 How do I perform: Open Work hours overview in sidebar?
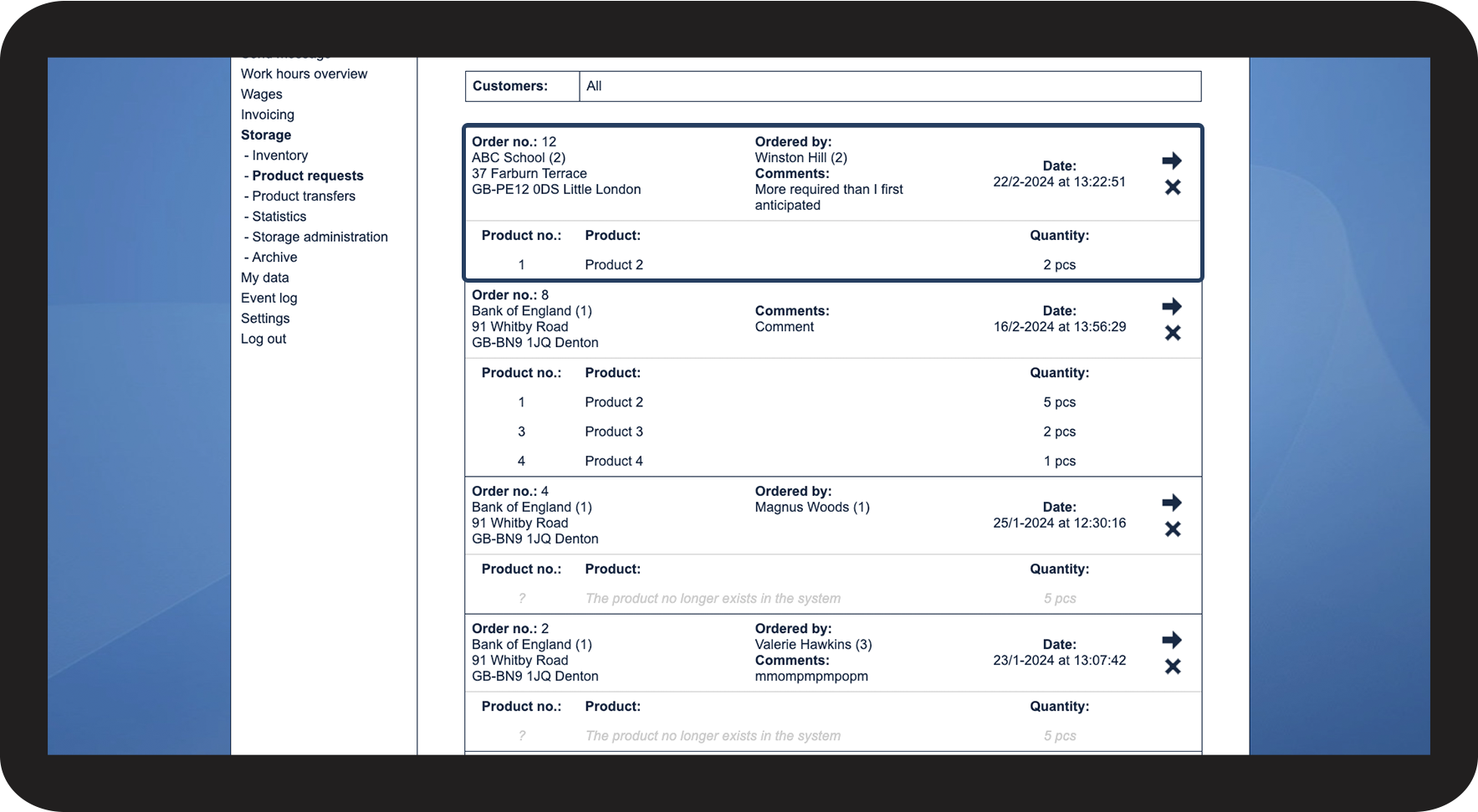(304, 74)
